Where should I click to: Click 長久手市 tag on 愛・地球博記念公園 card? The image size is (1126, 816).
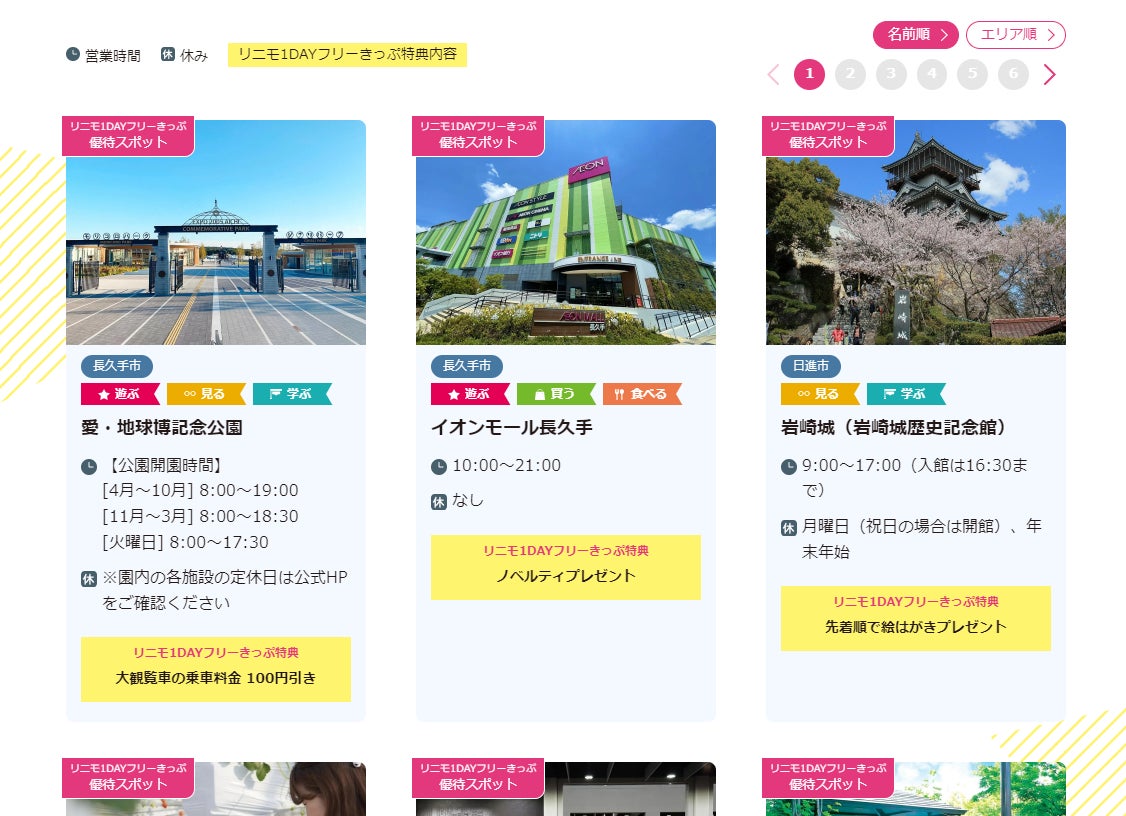tap(117, 366)
